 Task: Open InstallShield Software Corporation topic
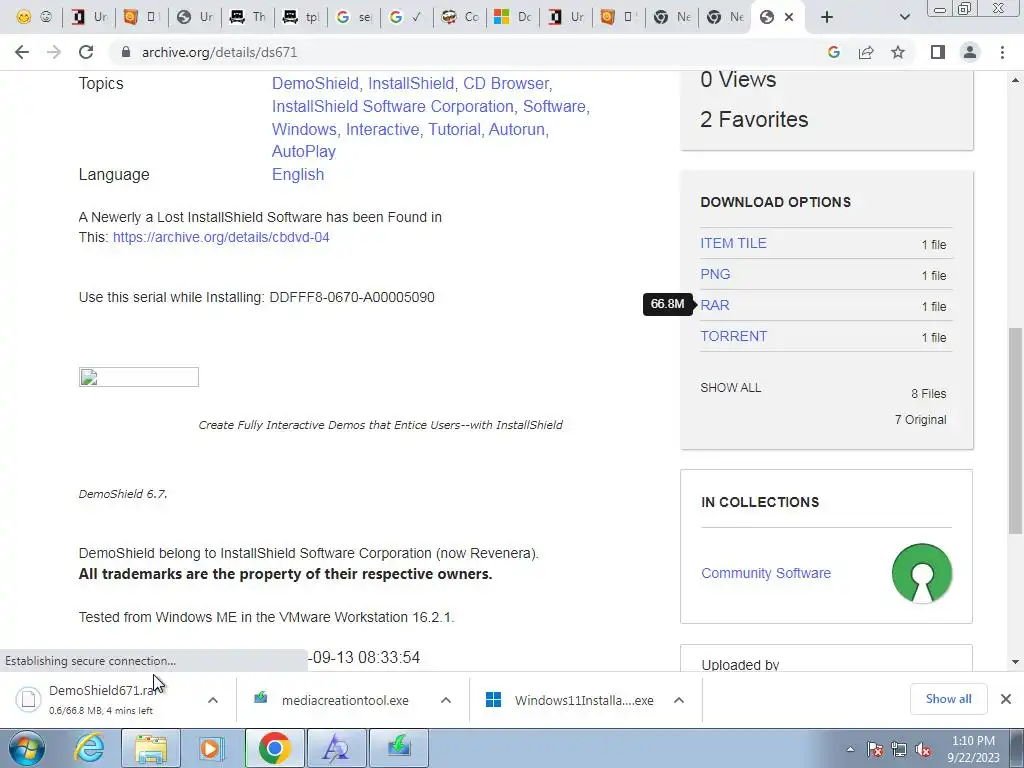pos(392,106)
